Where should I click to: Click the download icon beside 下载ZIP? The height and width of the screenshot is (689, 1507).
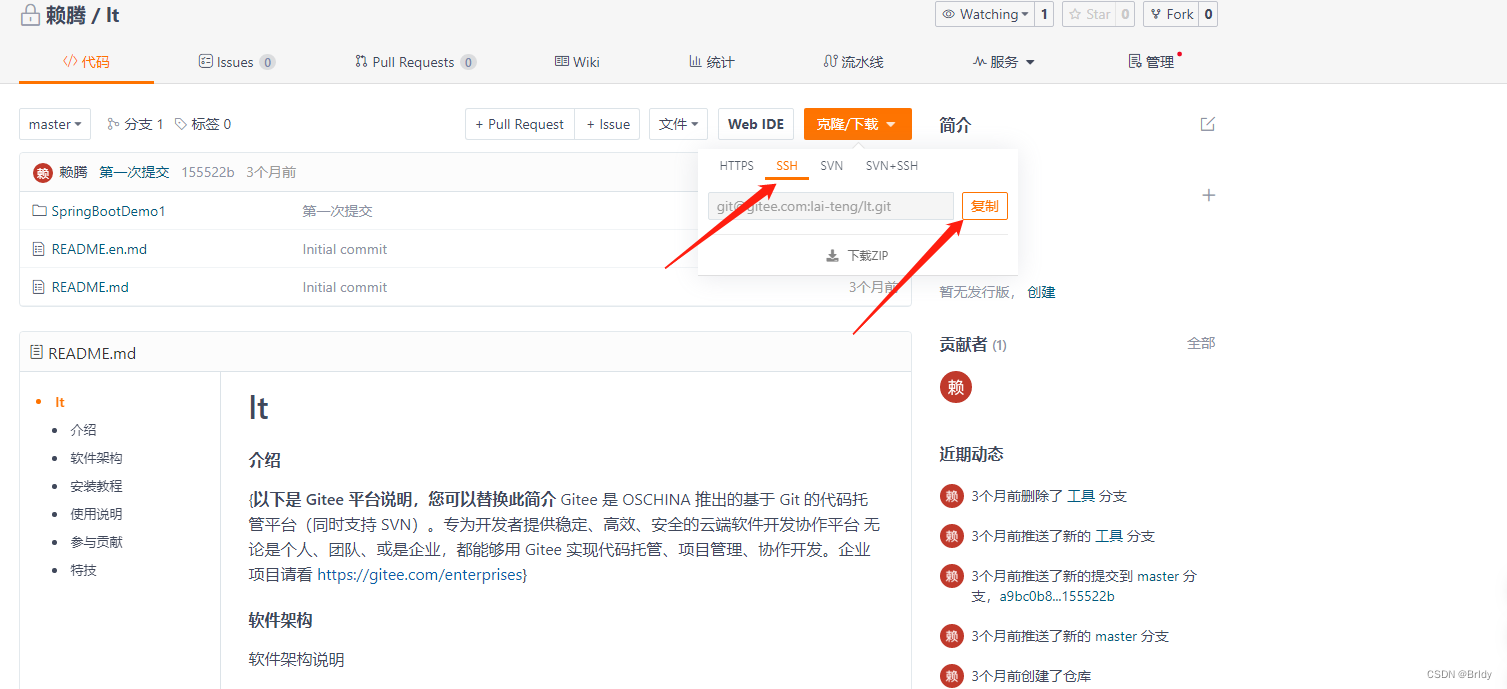tap(832, 256)
